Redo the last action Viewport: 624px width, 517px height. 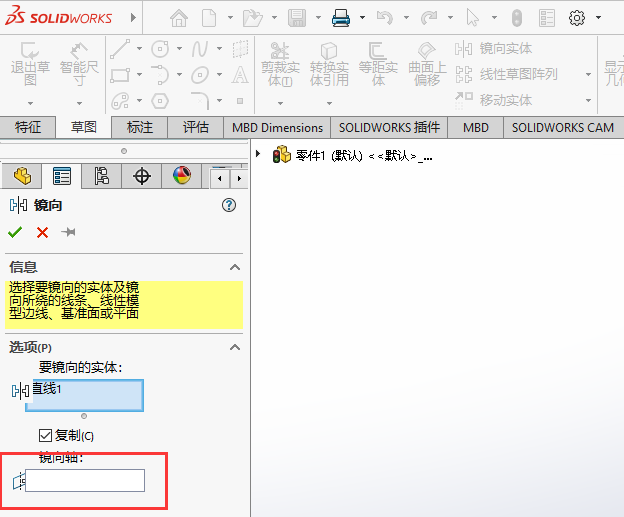pyautogui.click(x=429, y=18)
